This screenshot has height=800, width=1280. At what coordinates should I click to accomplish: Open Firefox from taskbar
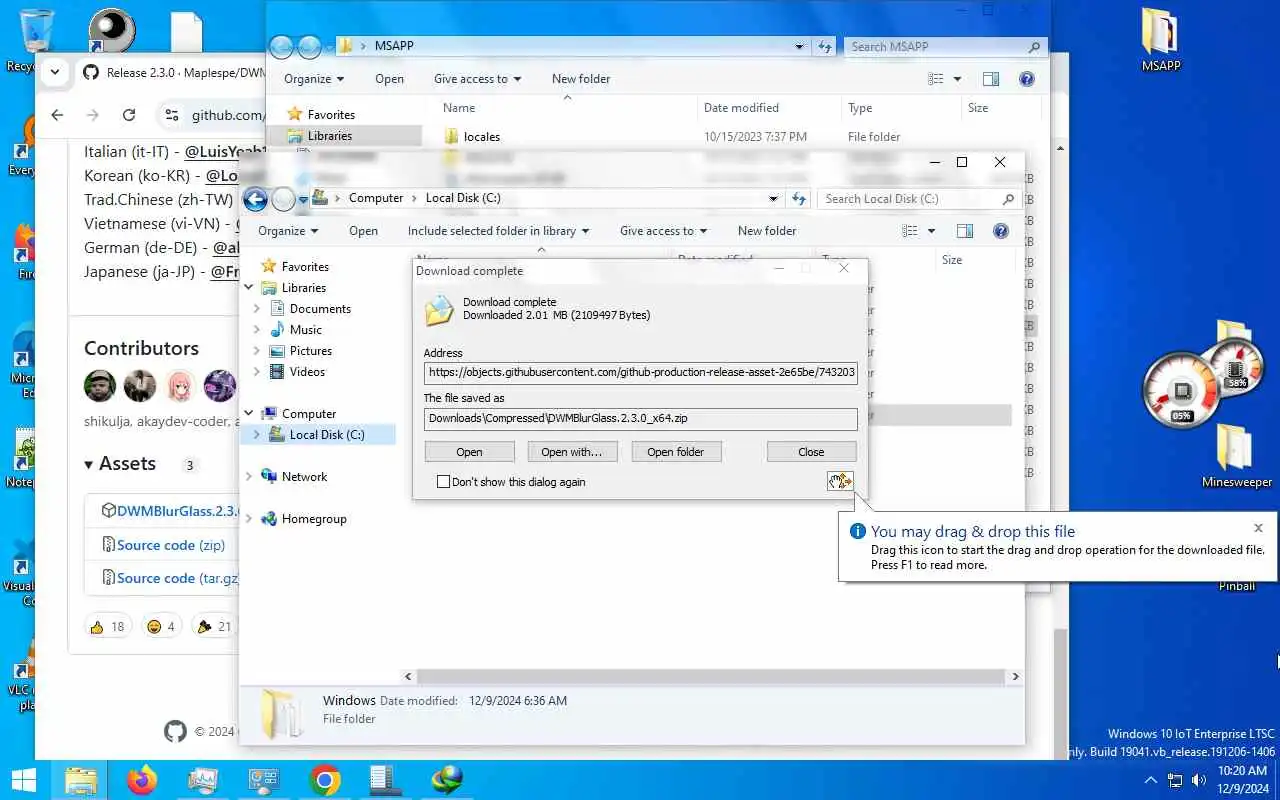[142, 780]
